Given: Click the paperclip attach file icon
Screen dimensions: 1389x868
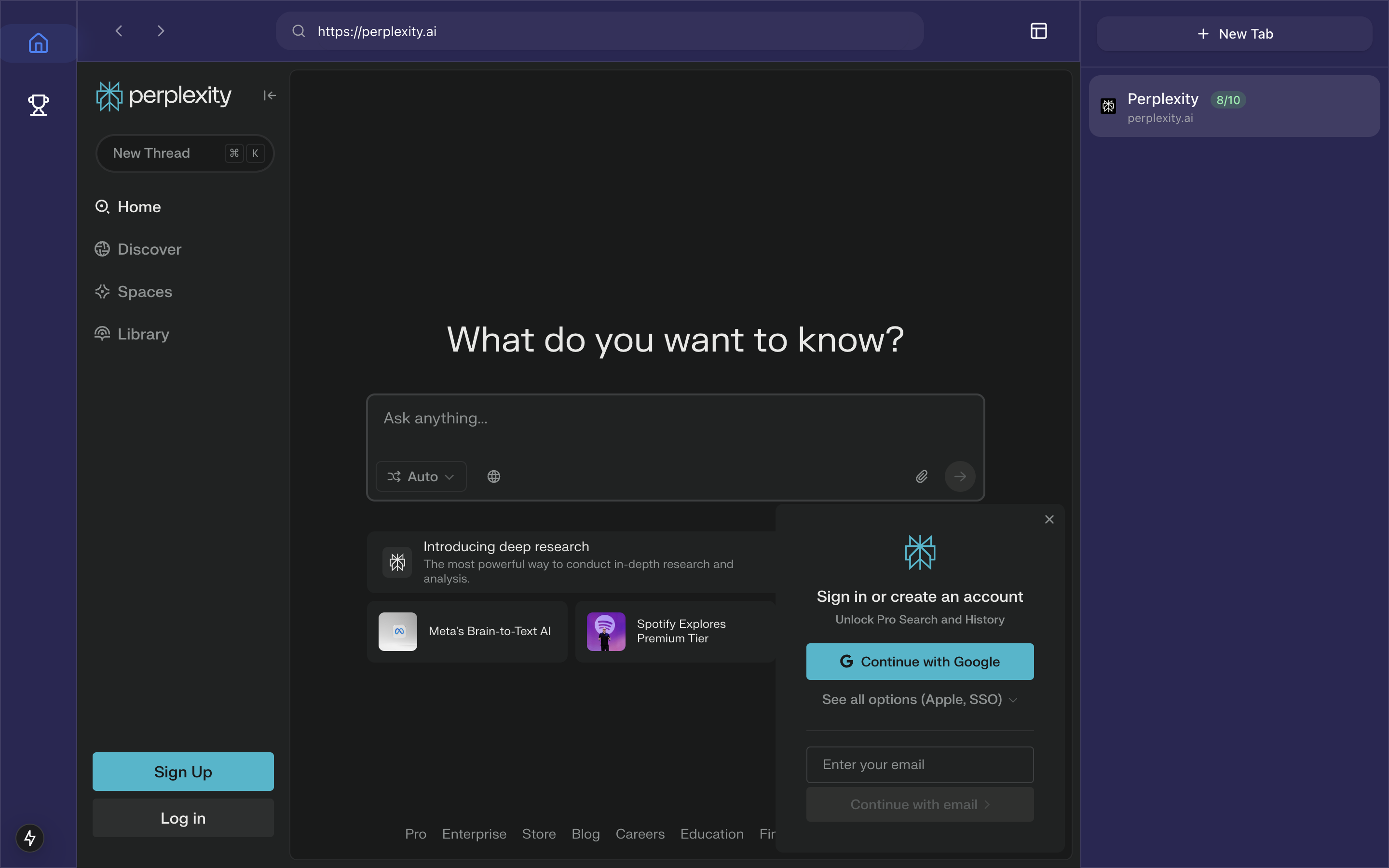Looking at the screenshot, I should click(921, 476).
